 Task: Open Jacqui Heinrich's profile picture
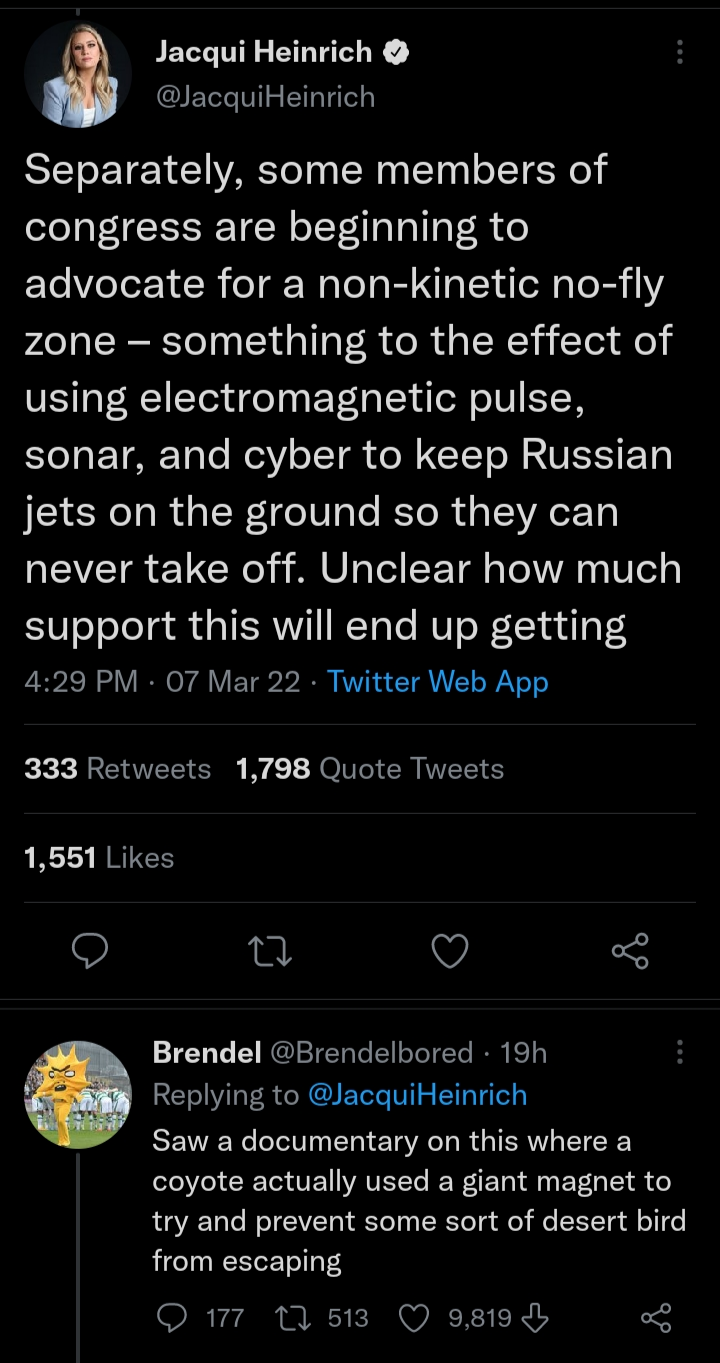click(78, 75)
